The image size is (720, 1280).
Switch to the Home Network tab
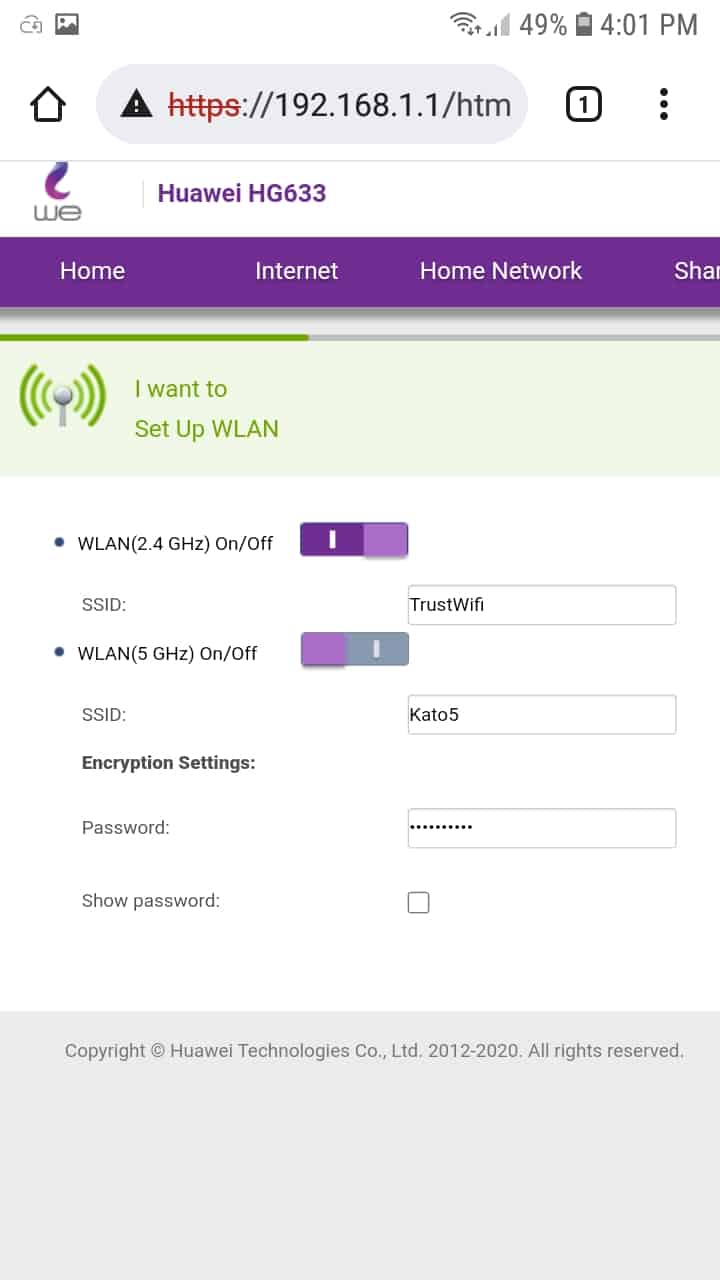pos(500,271)
